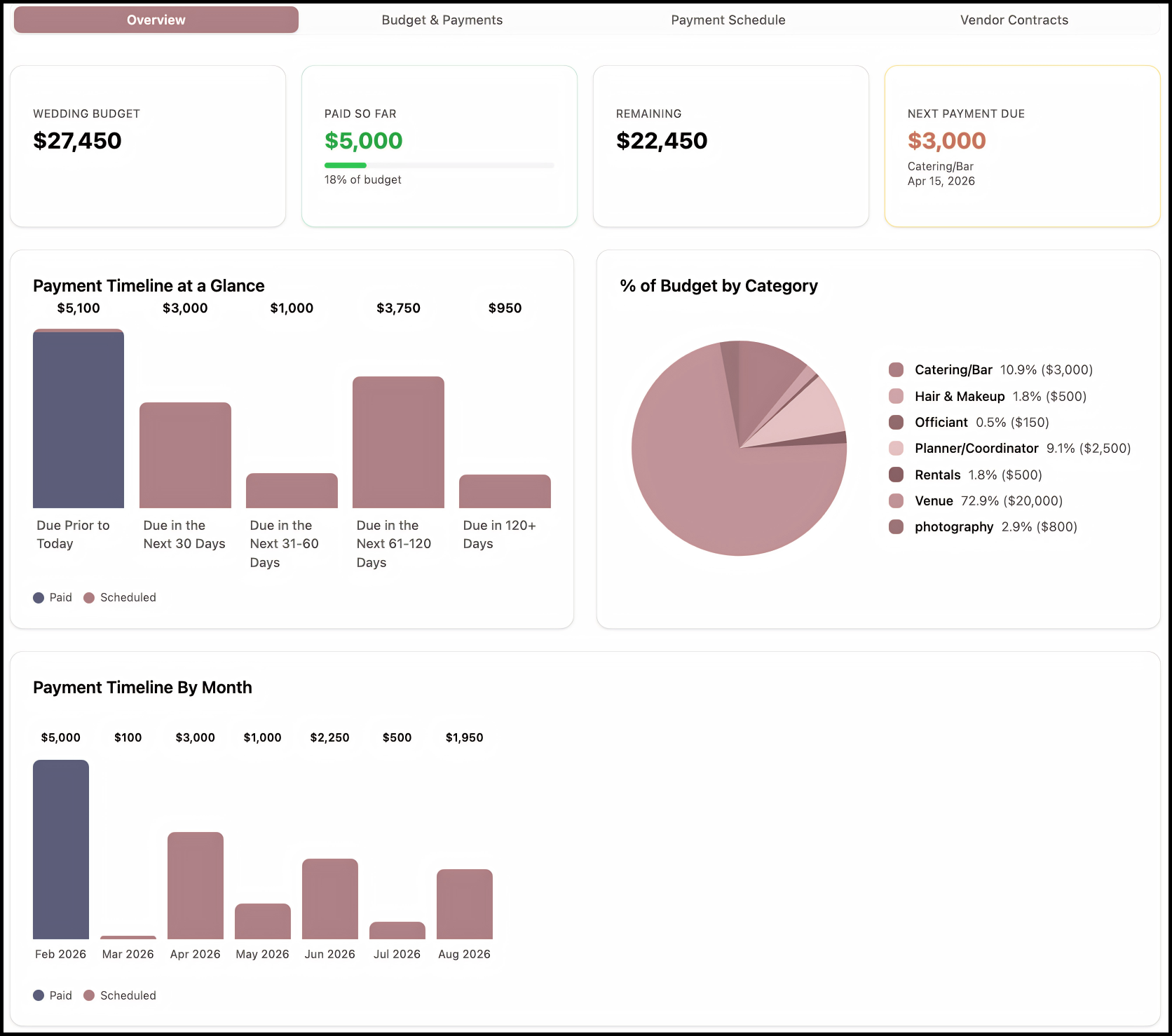This screenshot has height=1036, width=1172.
Task: Click the Wedding Budget summary card
Action: tap(148, 145)
